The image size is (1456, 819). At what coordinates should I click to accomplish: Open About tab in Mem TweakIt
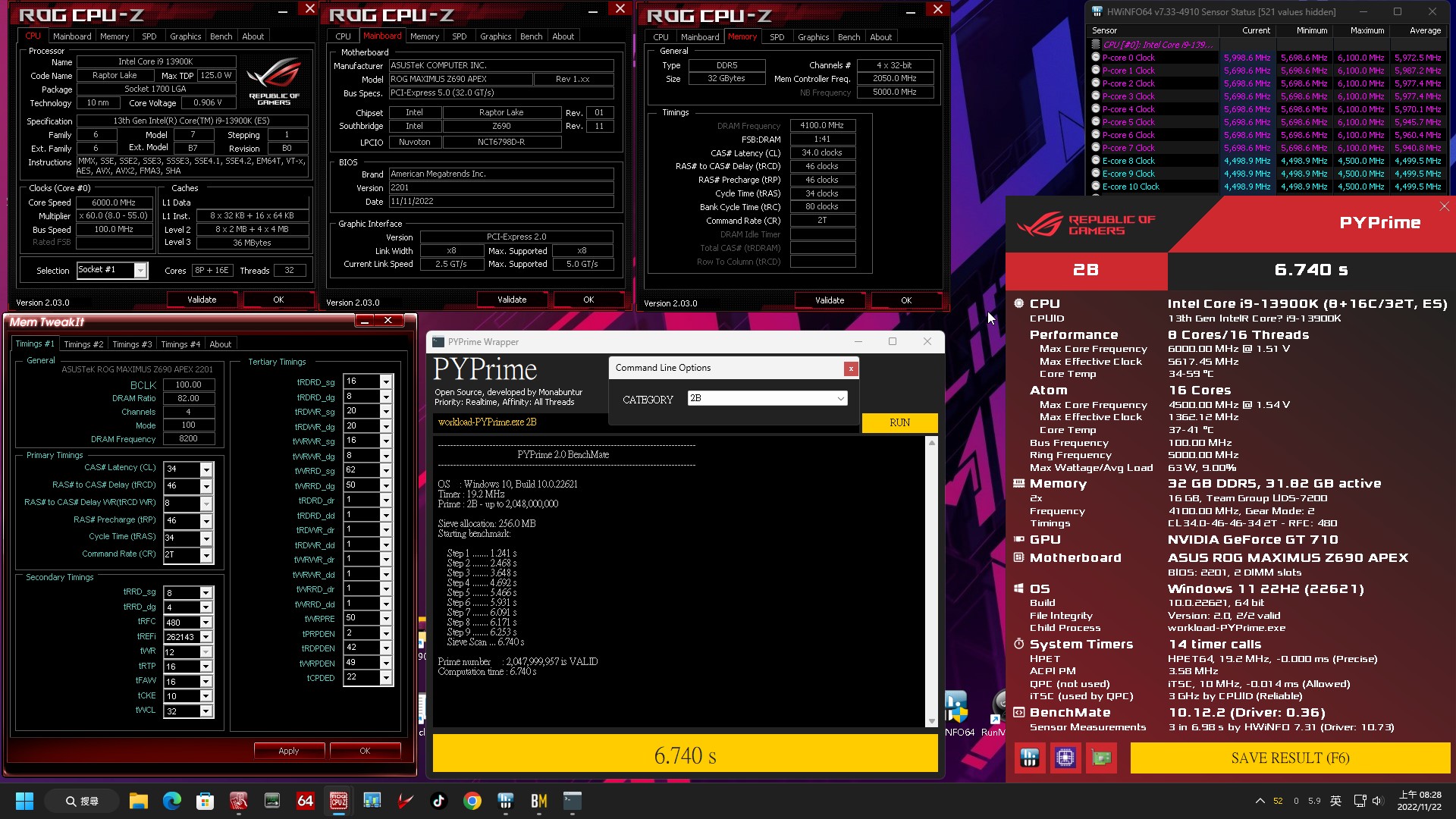pos(221,344)
